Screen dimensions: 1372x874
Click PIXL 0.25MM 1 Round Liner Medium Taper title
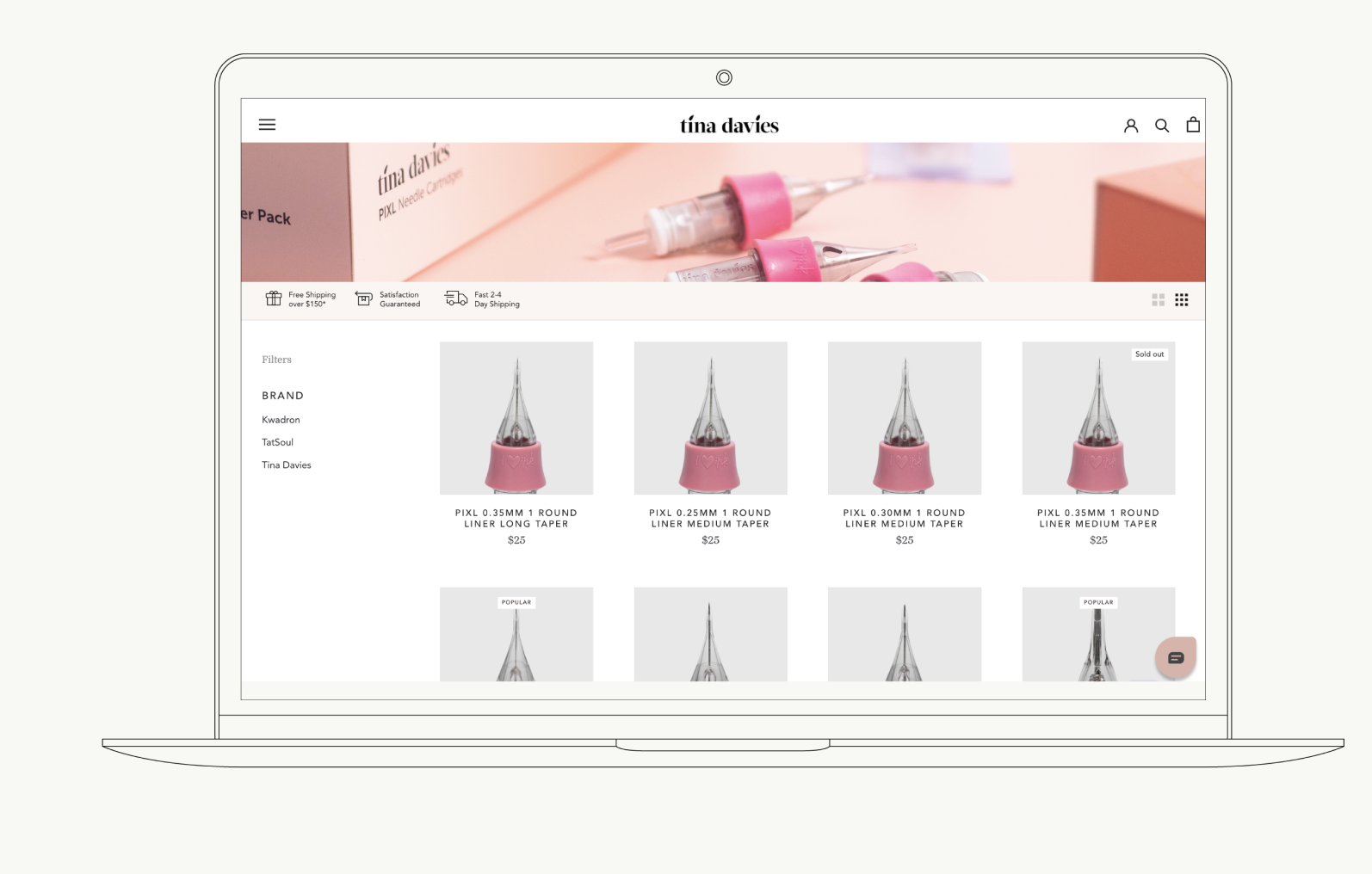[710, 518]
